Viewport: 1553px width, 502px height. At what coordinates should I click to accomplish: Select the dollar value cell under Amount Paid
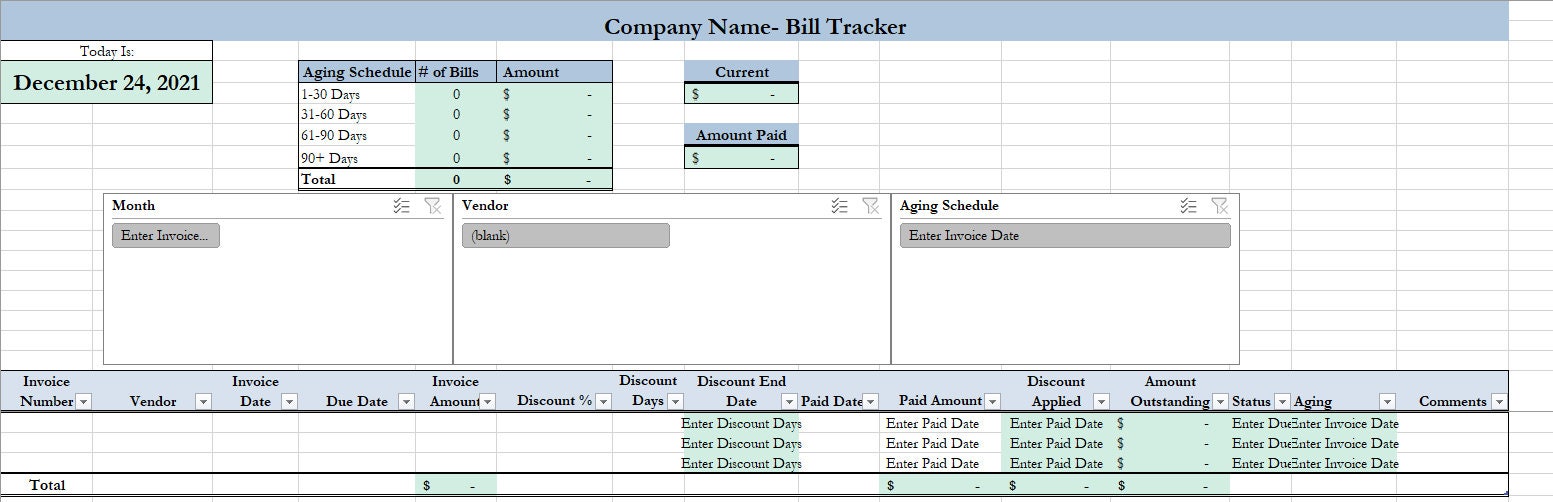pos(742,158)
